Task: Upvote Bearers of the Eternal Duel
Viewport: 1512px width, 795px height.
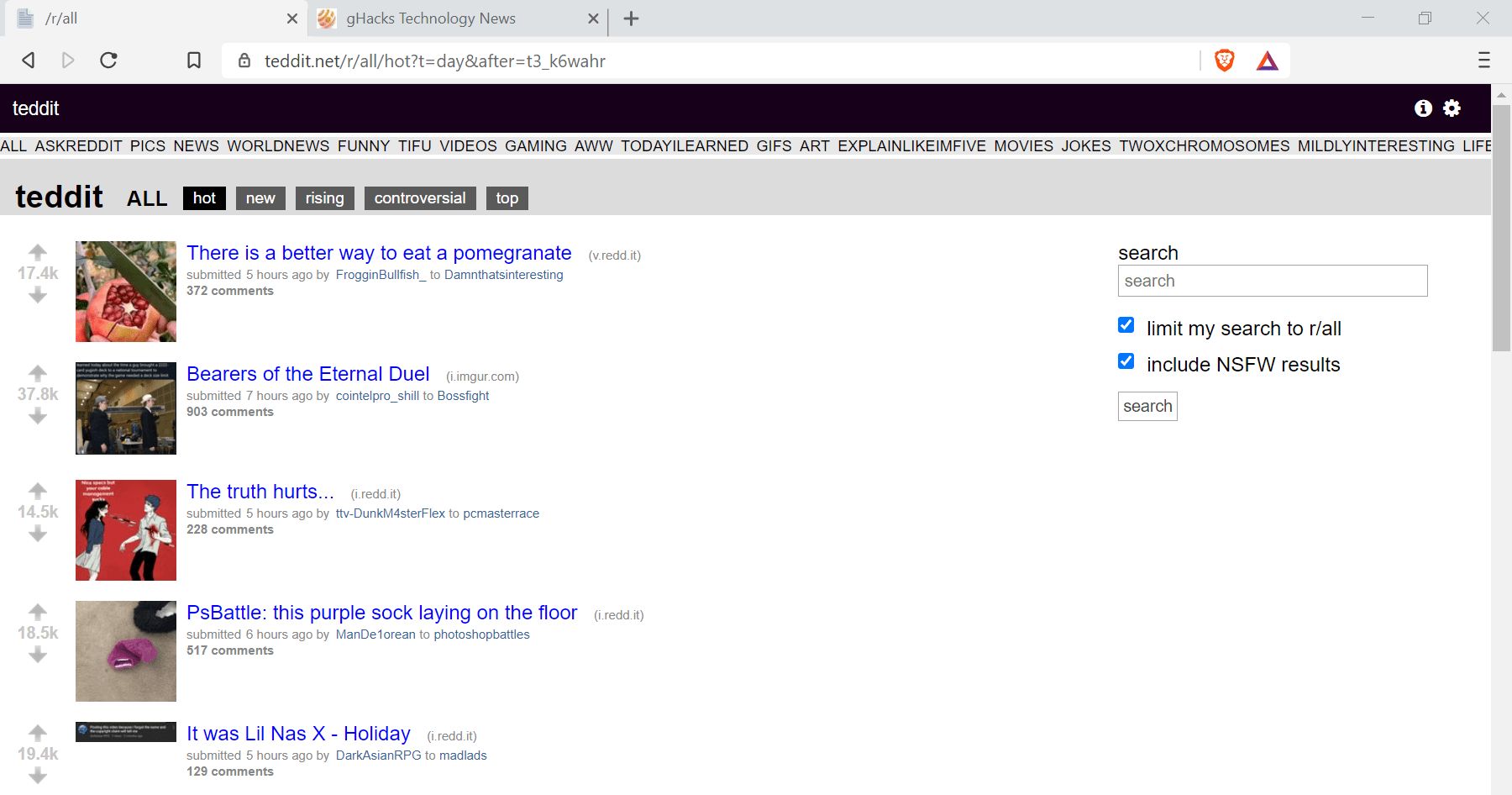Action: click(37, 372)
